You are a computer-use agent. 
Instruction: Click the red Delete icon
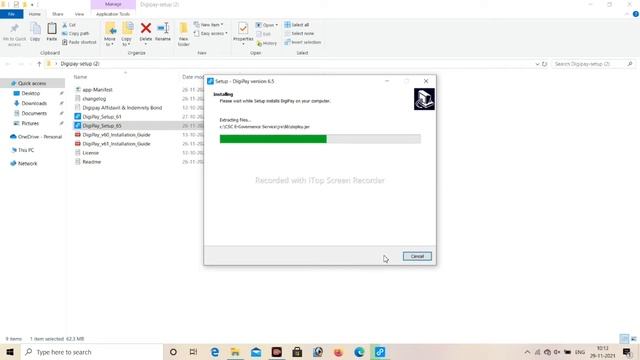pyautogui.click(x=146, y=29)
